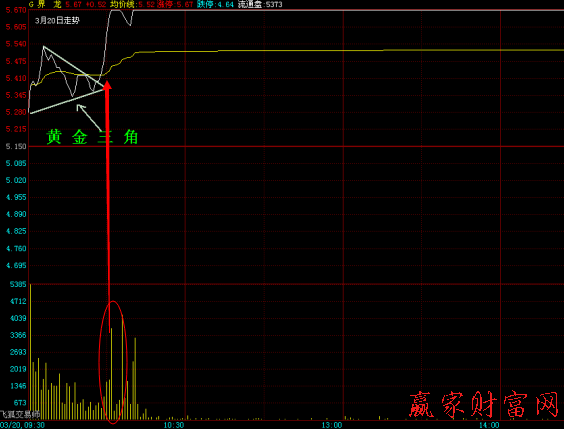
Task: Click the 黄金三角 green annotation text
Action: [x=92, y=137]
